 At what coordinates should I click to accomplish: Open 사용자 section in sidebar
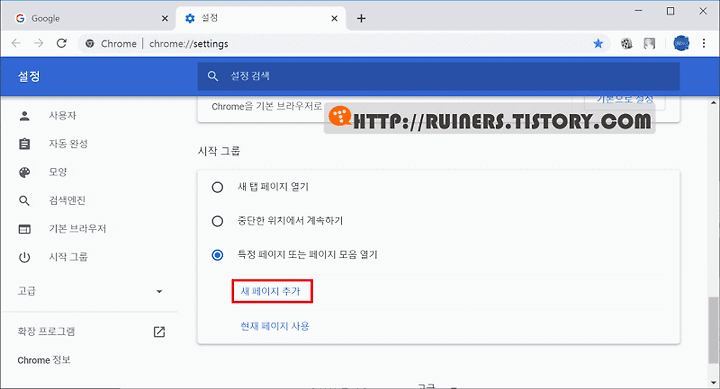tap(62, 116)
